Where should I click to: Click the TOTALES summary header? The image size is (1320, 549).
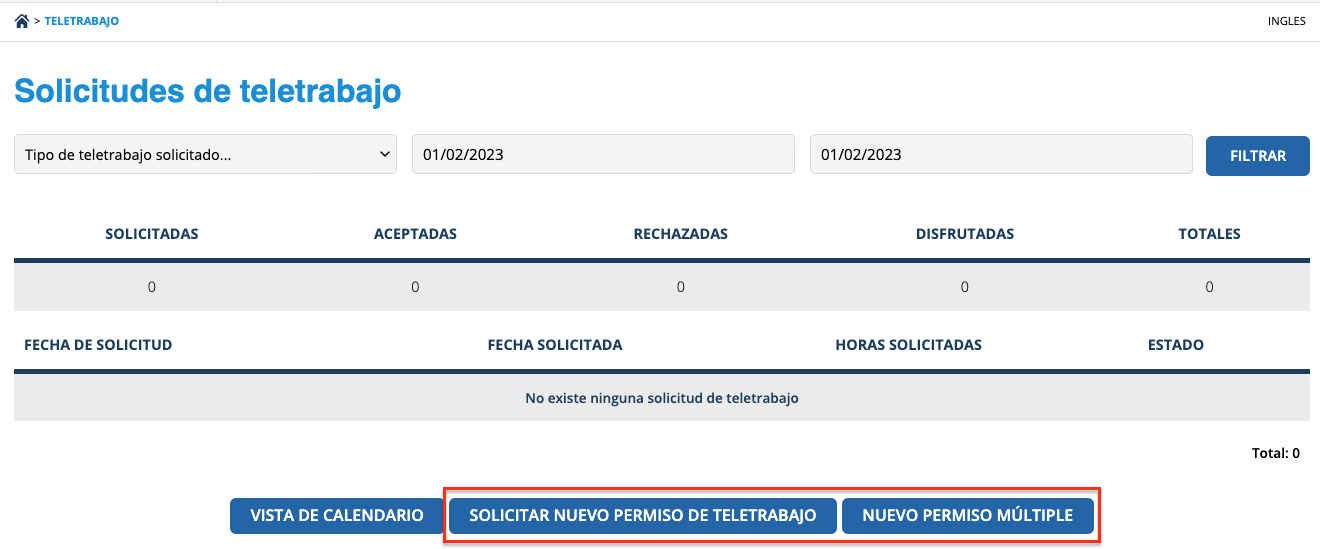[x=1209, y=234]
